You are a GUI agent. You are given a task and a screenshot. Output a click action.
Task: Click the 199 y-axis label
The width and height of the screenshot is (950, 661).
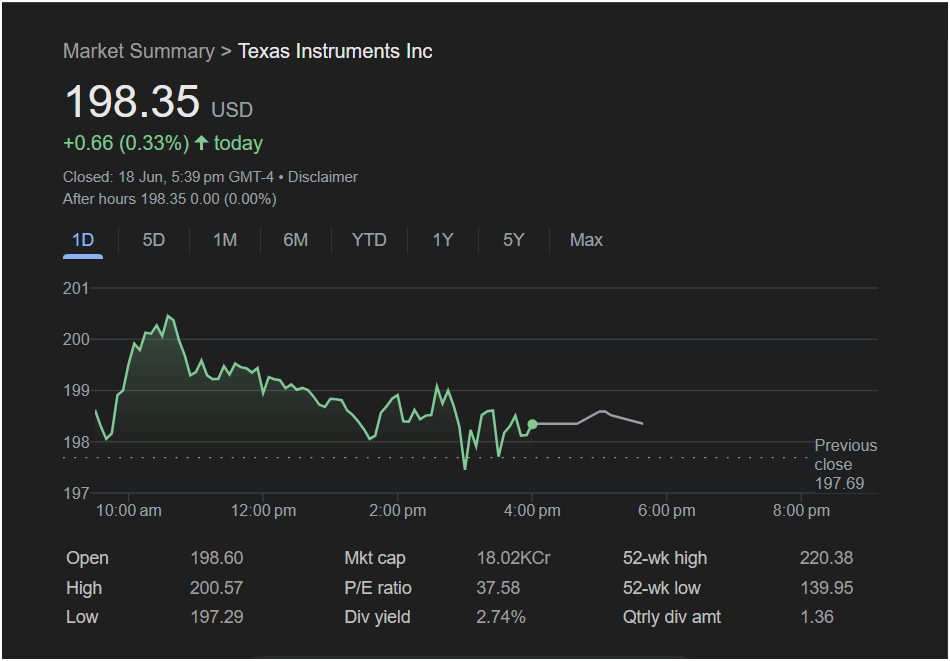[x=76, y=391]
